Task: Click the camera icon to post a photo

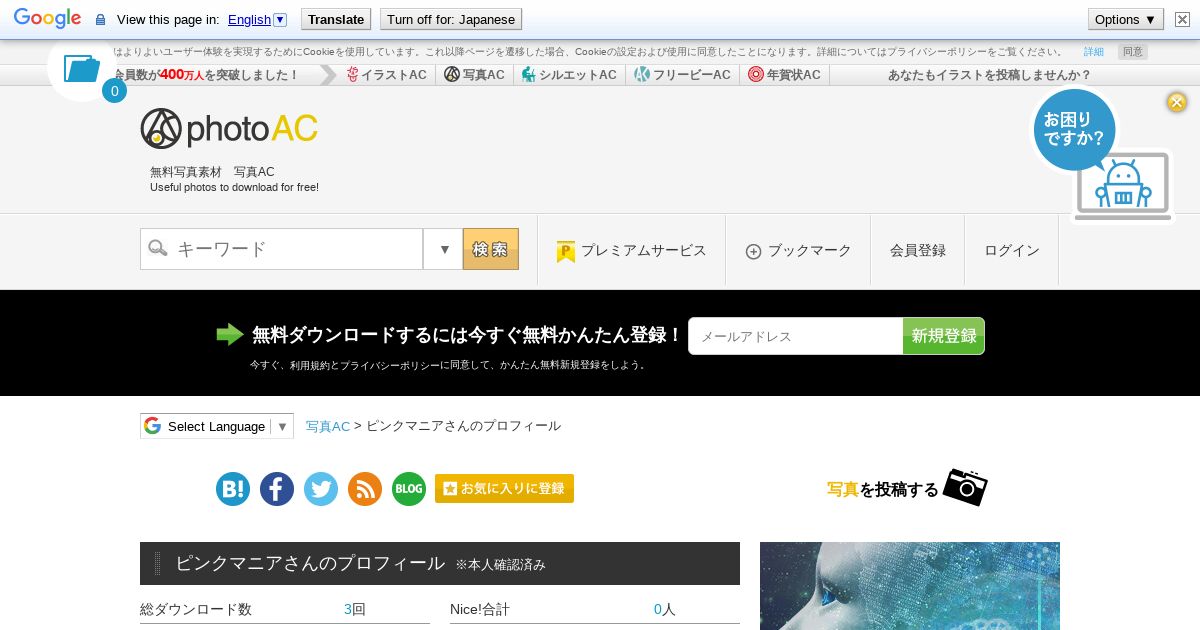Action: click(x=965, y=487)
